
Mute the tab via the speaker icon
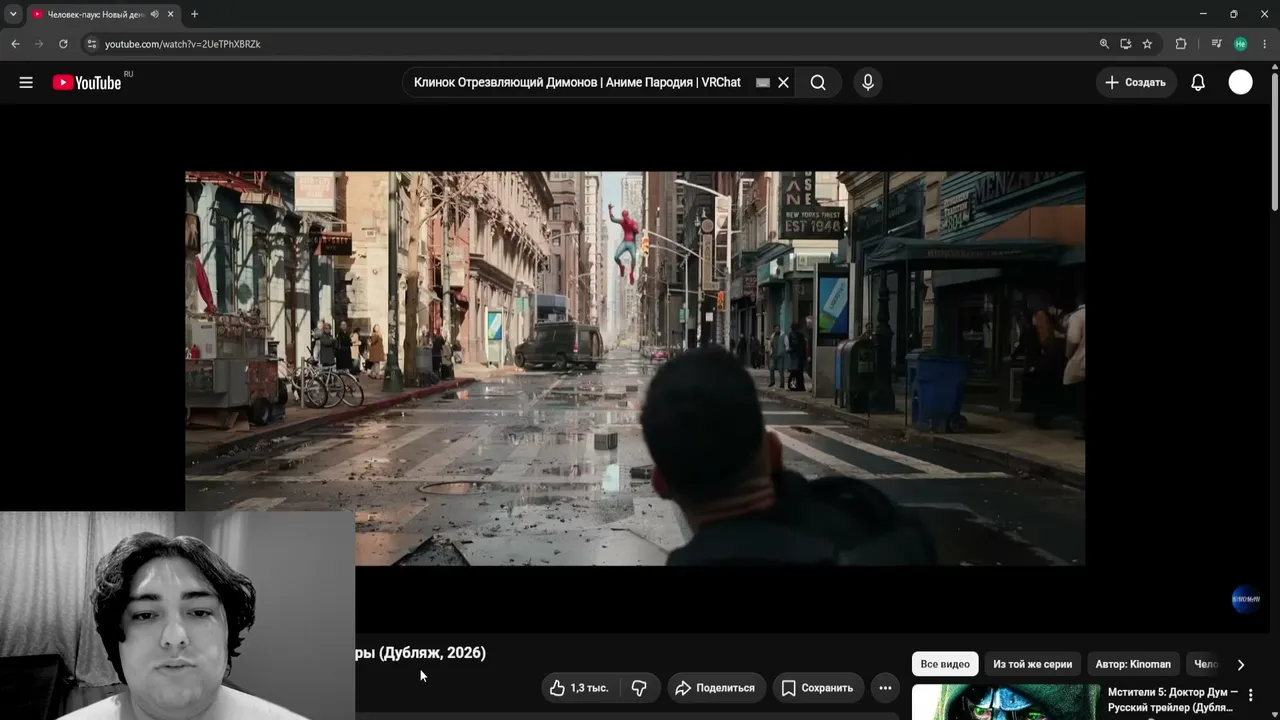(154, 14)
